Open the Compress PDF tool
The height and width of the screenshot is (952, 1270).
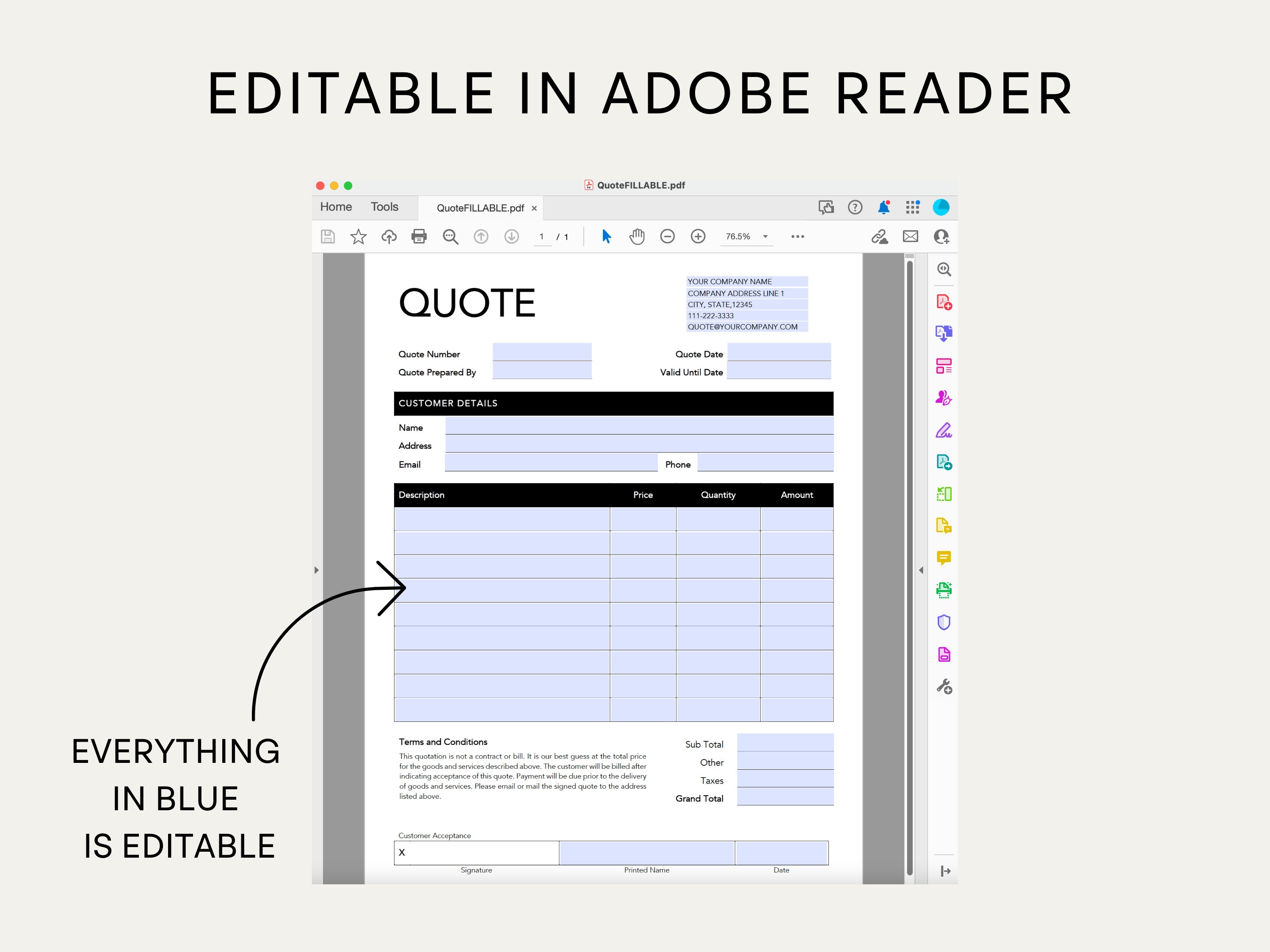[944, 654]
